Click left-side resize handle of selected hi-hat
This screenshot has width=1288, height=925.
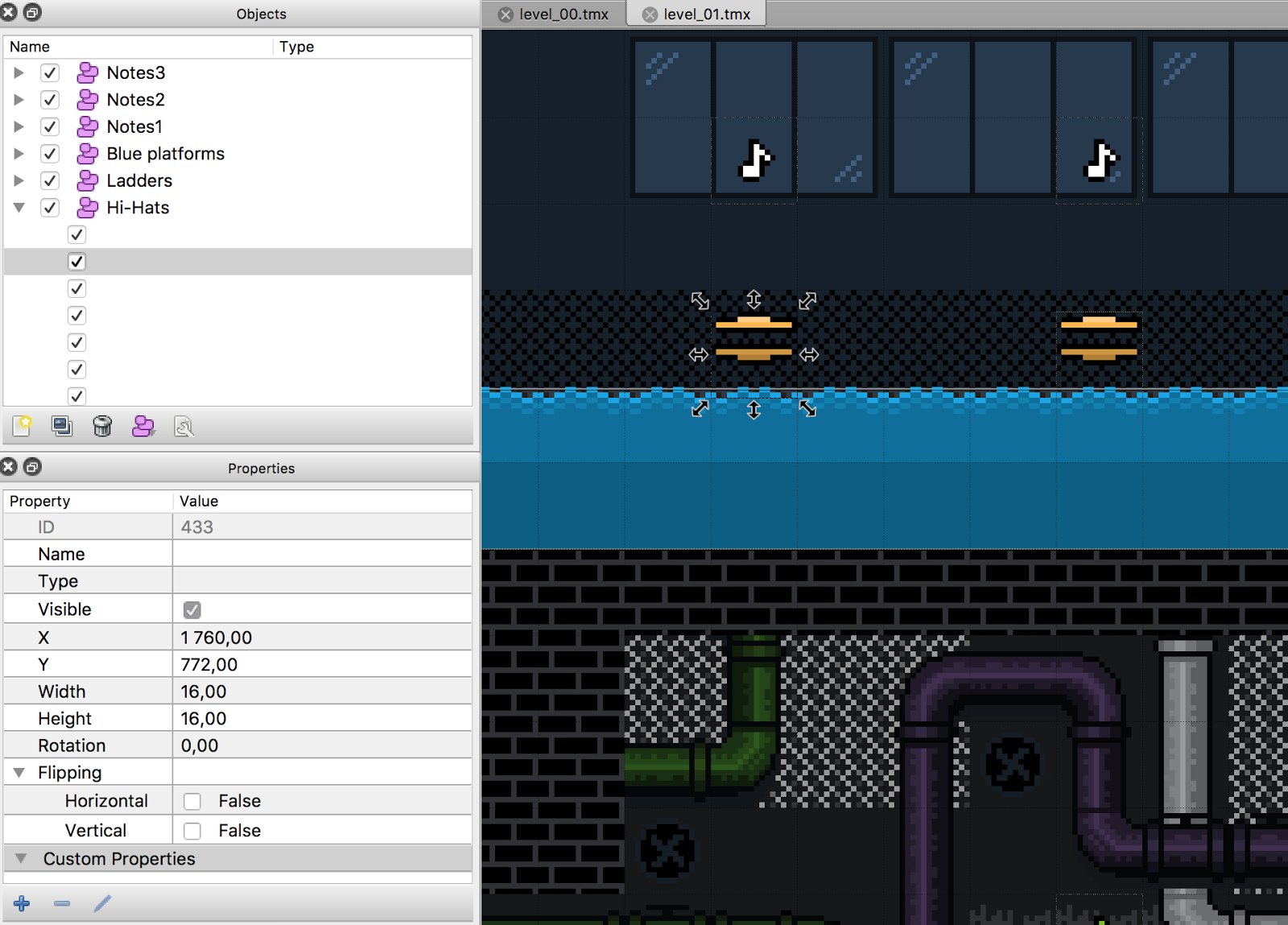coord(699,354)
